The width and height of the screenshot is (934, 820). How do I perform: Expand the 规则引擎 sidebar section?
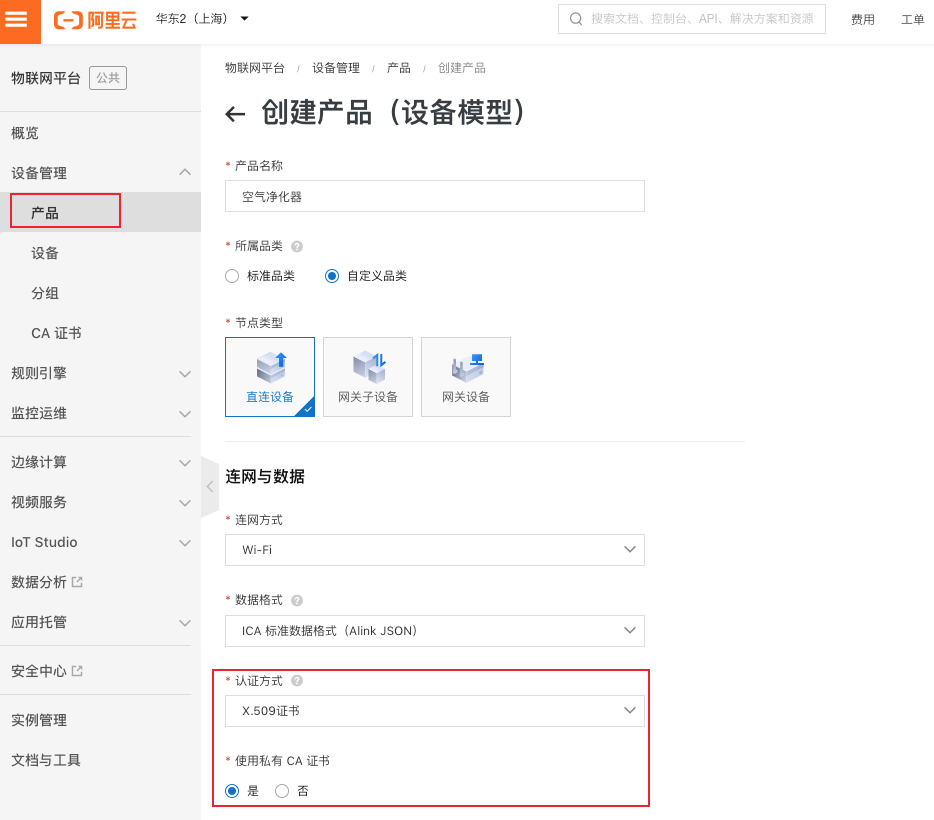[184, 374]
